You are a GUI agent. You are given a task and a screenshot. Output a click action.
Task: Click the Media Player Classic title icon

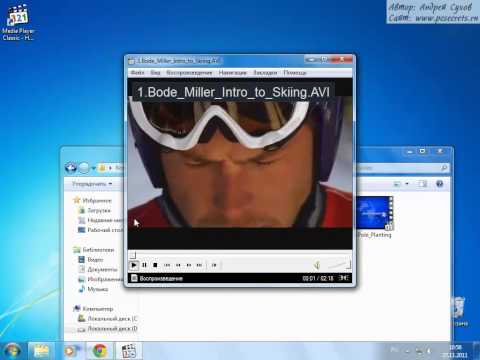coord(131,61)
